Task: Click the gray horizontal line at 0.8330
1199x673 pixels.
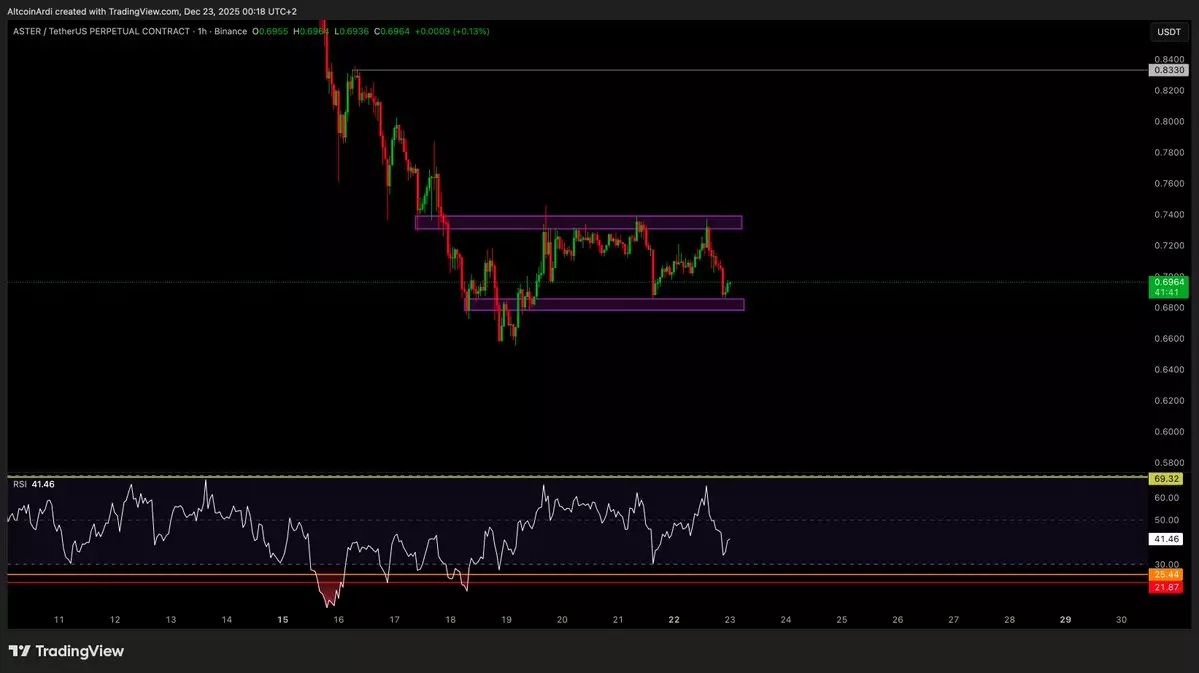Action: (750, 70)
